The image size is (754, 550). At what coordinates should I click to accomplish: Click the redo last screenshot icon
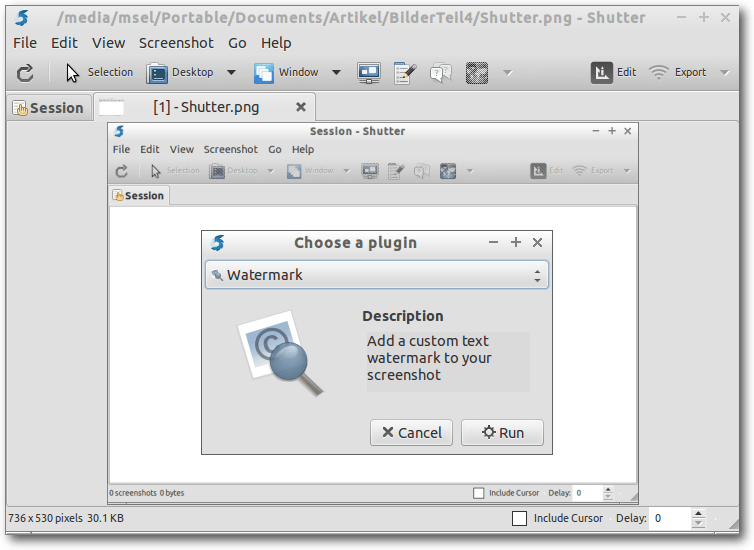point(25,73)
